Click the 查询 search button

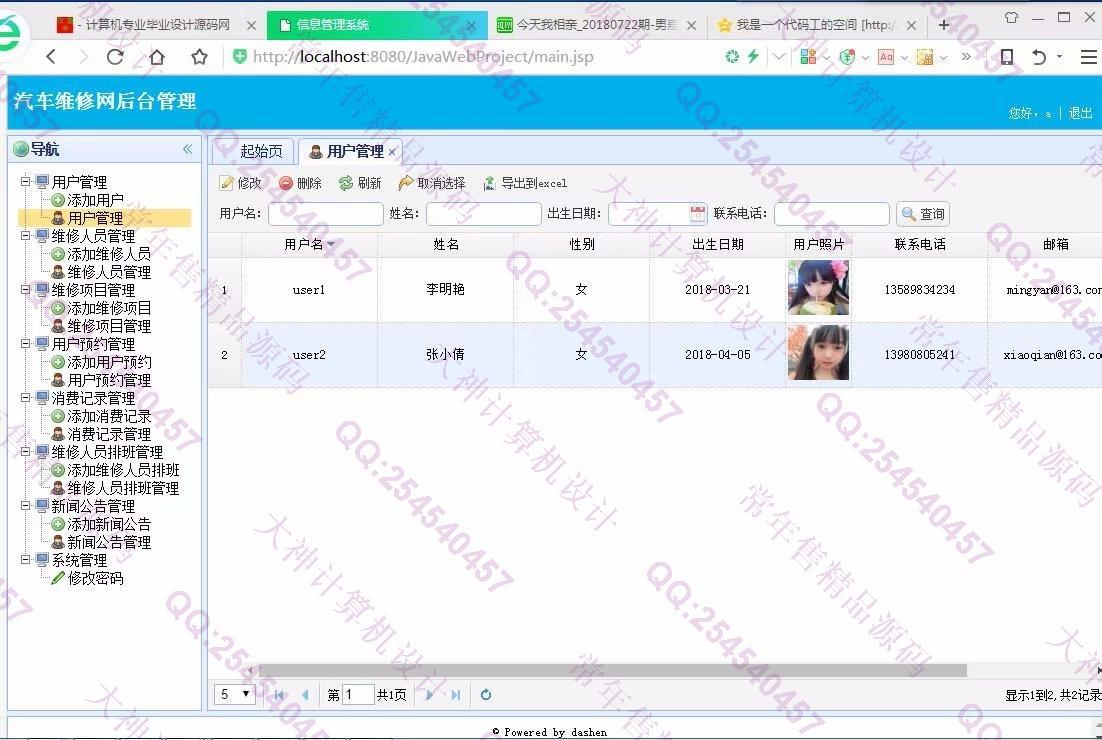(x=923, y=214)
